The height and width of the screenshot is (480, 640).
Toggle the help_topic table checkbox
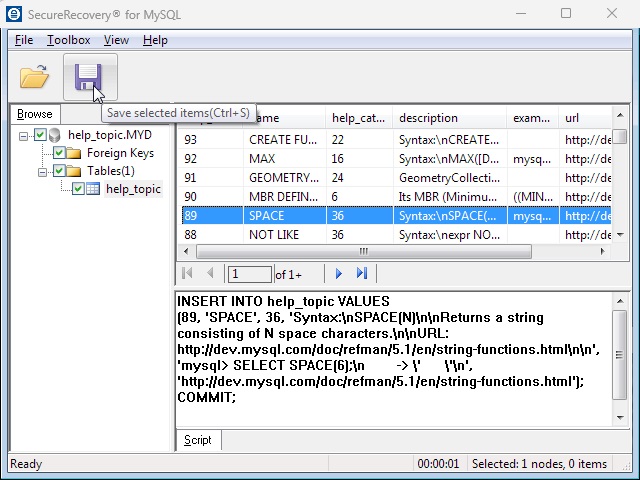point(78,189)
